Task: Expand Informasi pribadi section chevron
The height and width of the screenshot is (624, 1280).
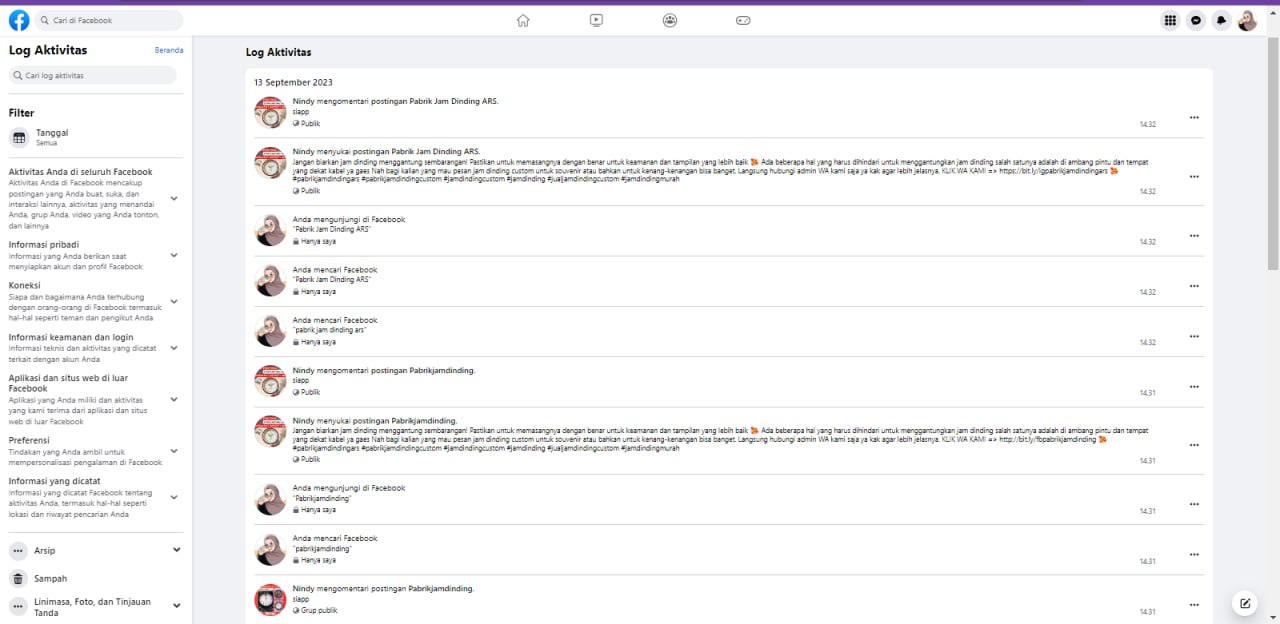Action: (x=174, y=255)
